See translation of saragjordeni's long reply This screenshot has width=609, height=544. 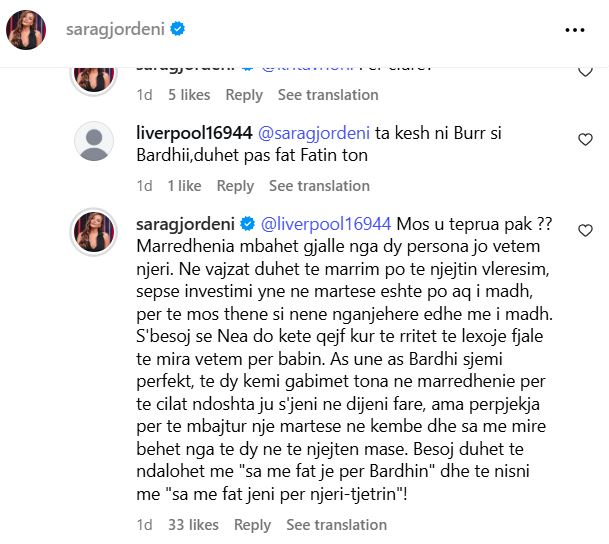coord(336,525)
